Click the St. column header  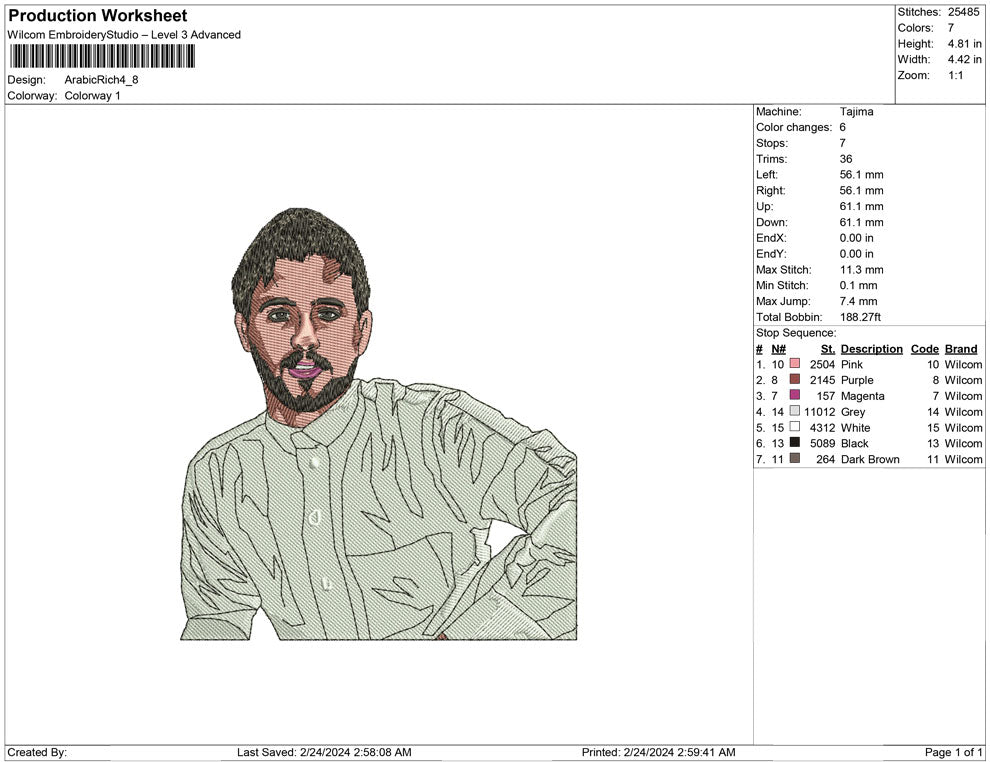point(827,349)
